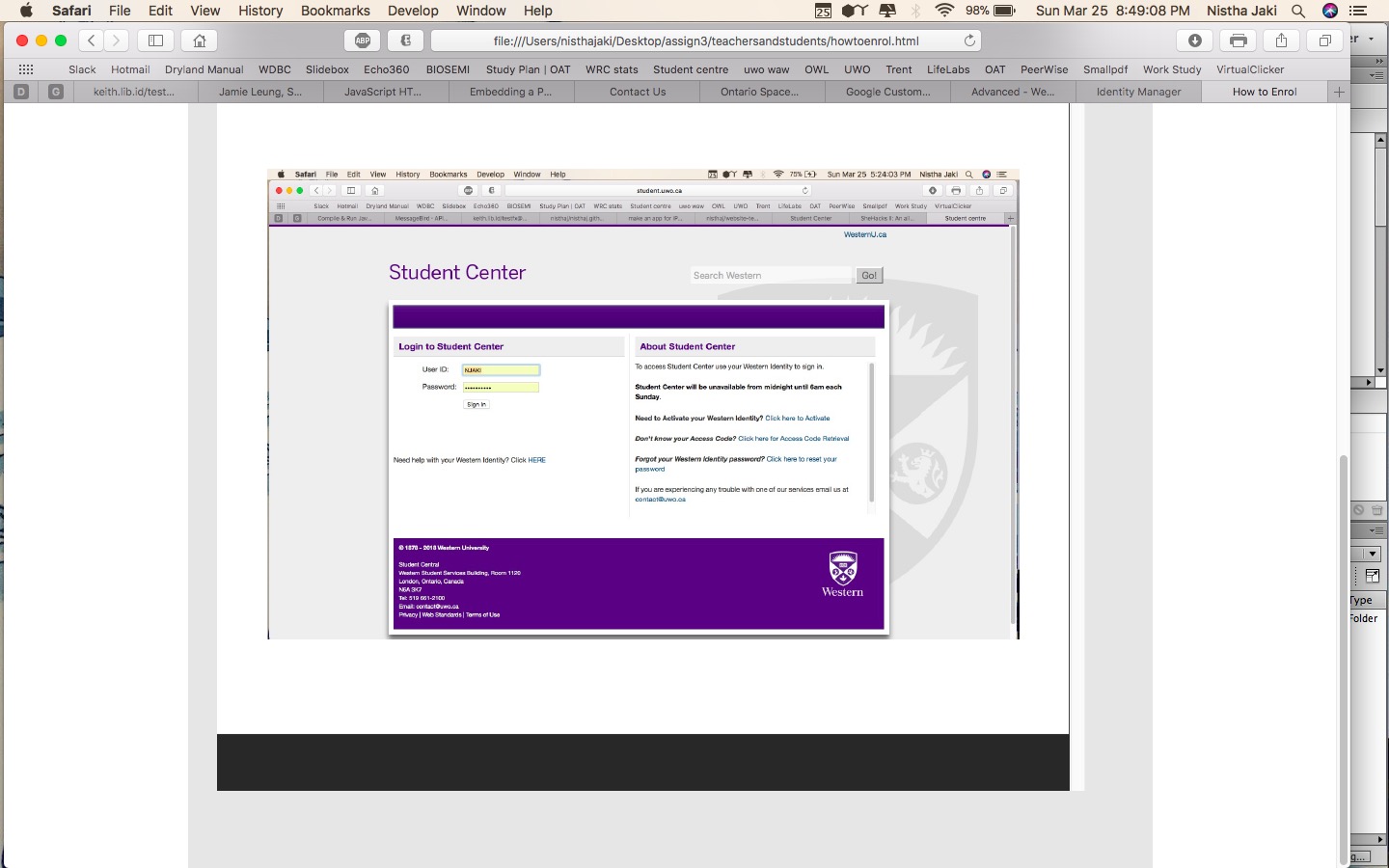Click the date and time in menu bar
1389x868 pixels.
click(1112, 11)
